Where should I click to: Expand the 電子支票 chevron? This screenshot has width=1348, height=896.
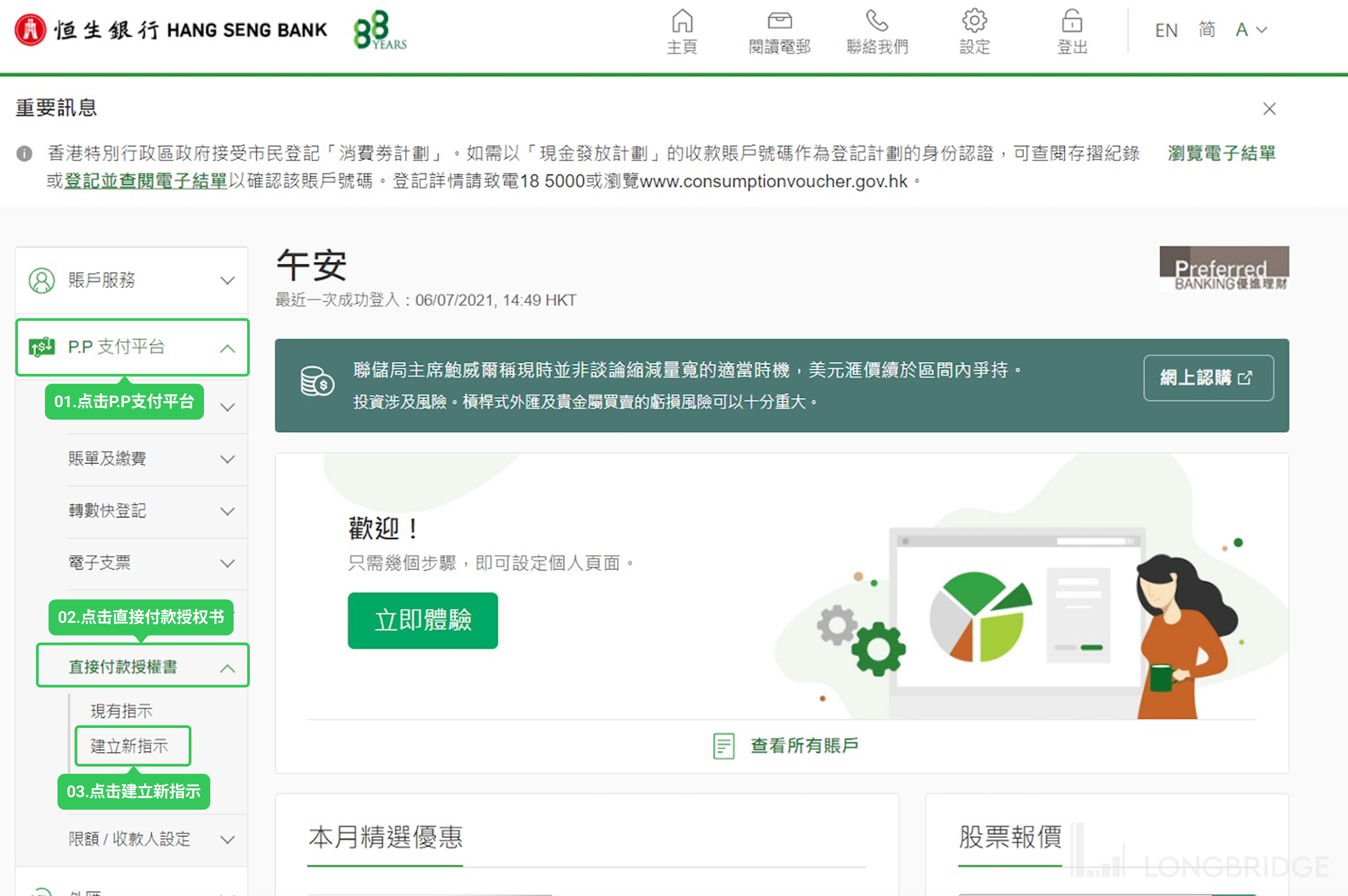click(x=227, y=563)
